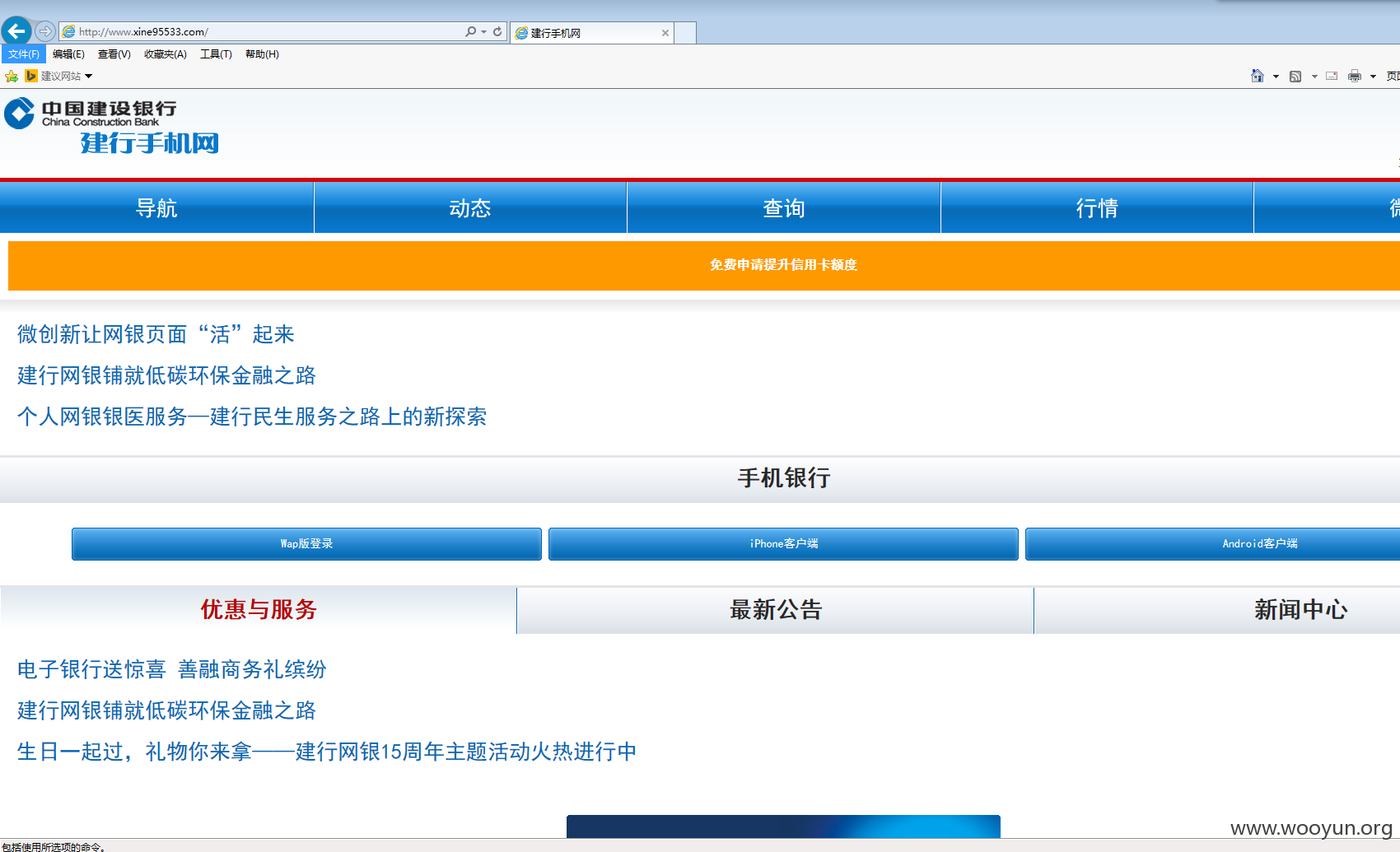Open the 编辑(E) menu
Image resolution: width=1400 pixels, height=852 pixels.
(x=68, y=54)
